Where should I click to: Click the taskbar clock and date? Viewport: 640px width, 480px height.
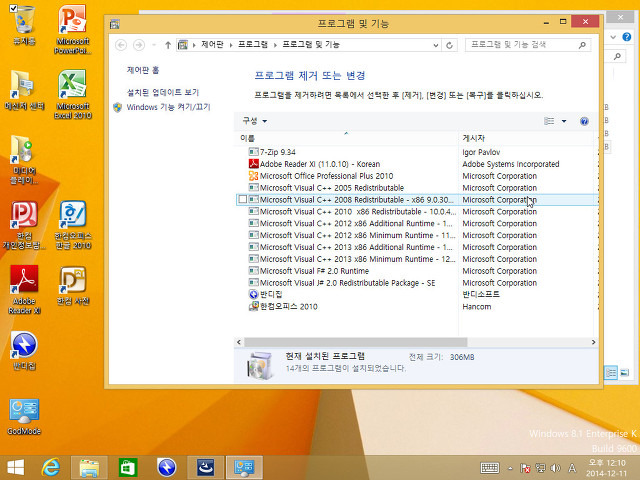pyautogui.click(x=607, y=468)
